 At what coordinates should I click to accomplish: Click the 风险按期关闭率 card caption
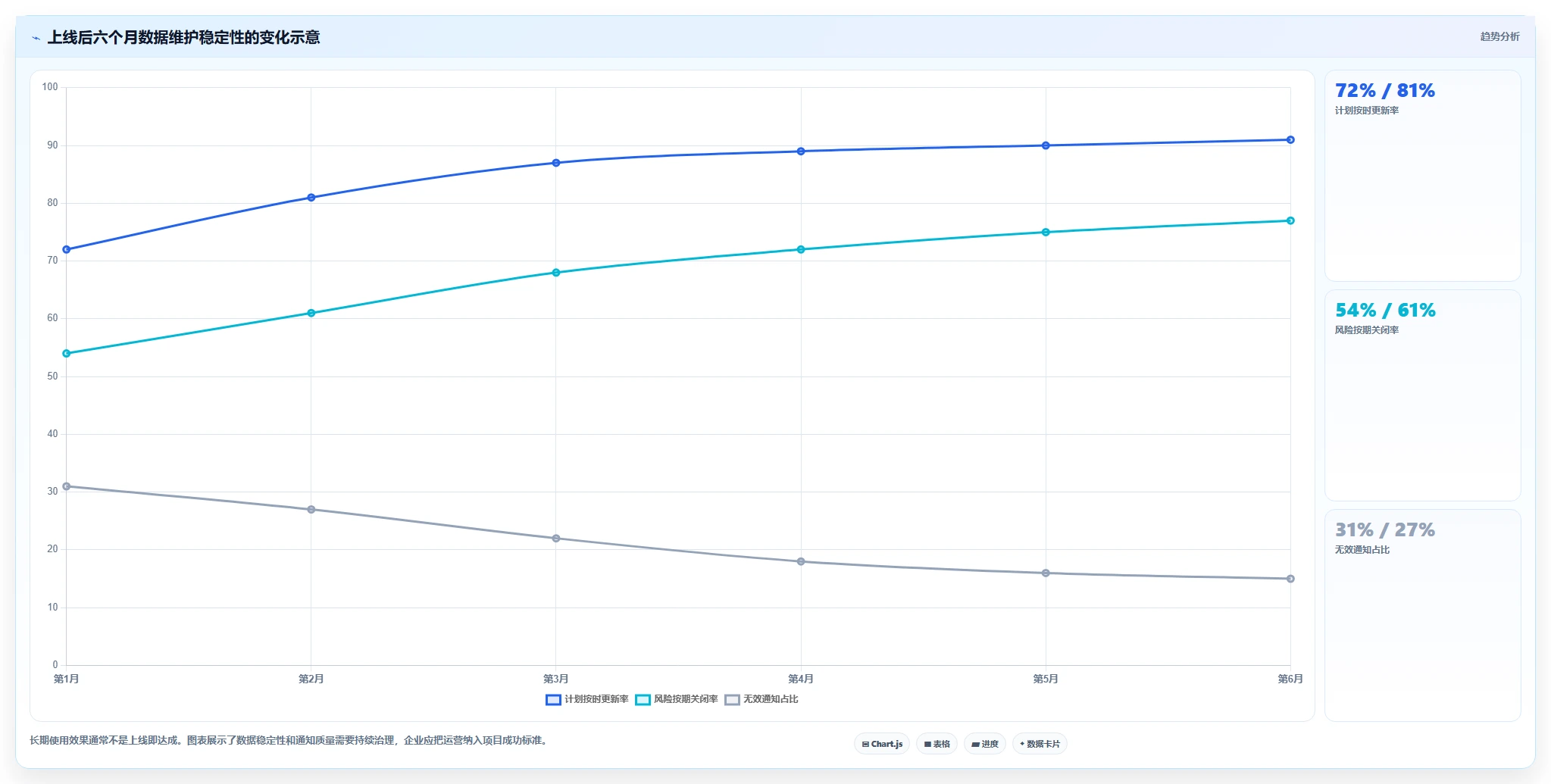[1367, 330]
